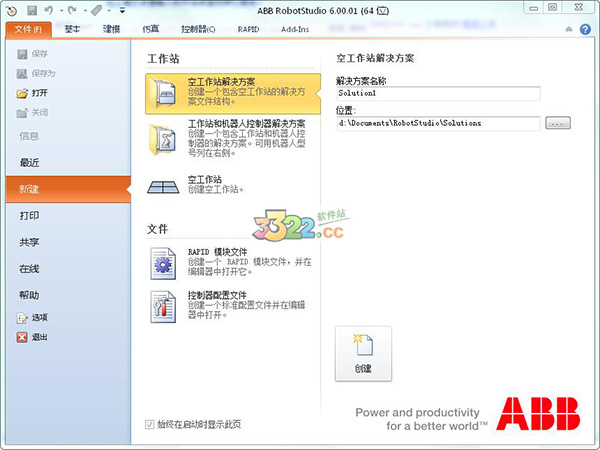The height and width of the screenshot is (450, 600).
Task: Open the undo history dropdown arrow
Action: (61, 11)
